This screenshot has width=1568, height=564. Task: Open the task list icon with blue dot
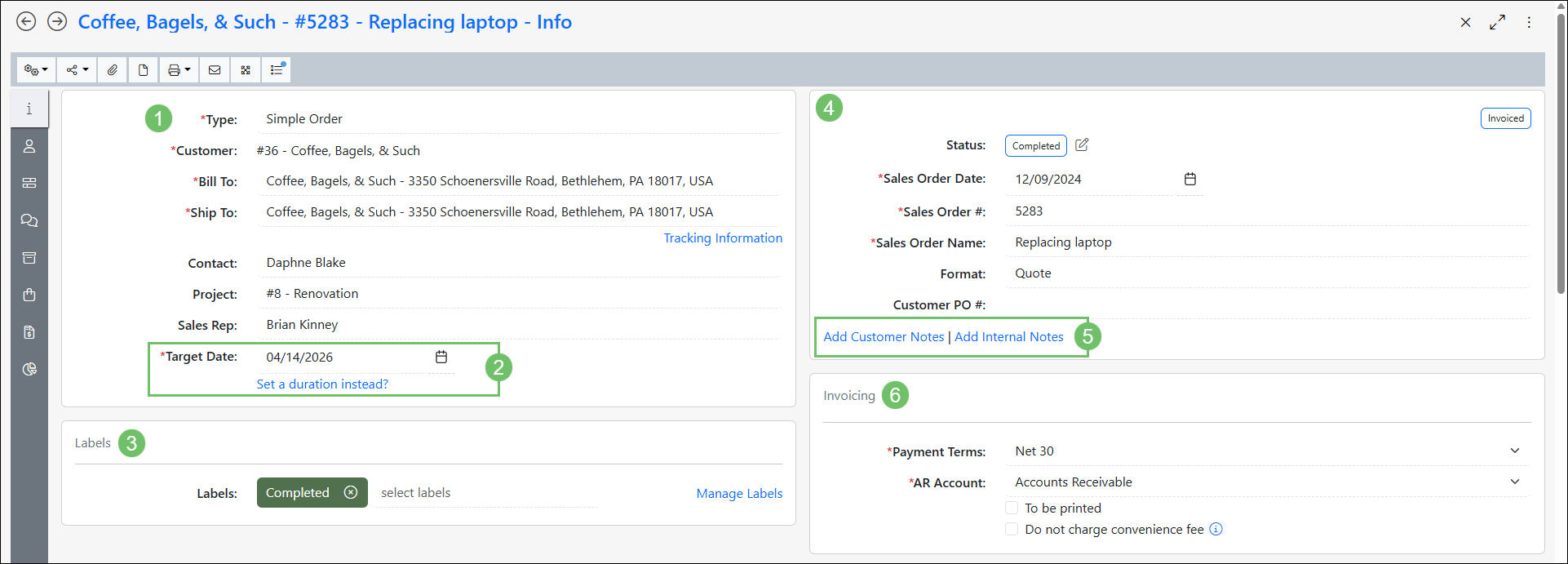pyautogui.click(x=277, y=70)
